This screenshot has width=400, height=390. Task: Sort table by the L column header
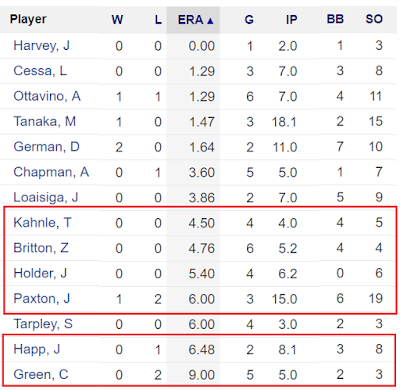pos(158,20)
